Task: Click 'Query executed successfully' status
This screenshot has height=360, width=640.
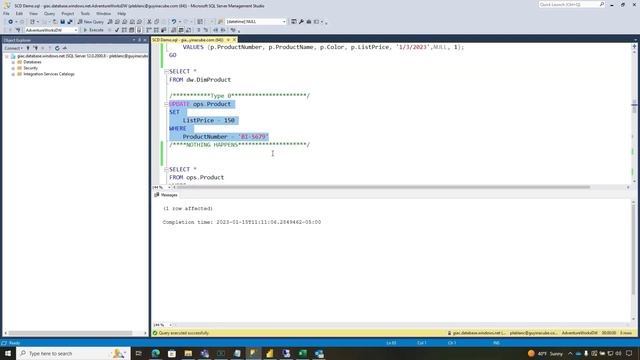Action: tap(184, 333)
